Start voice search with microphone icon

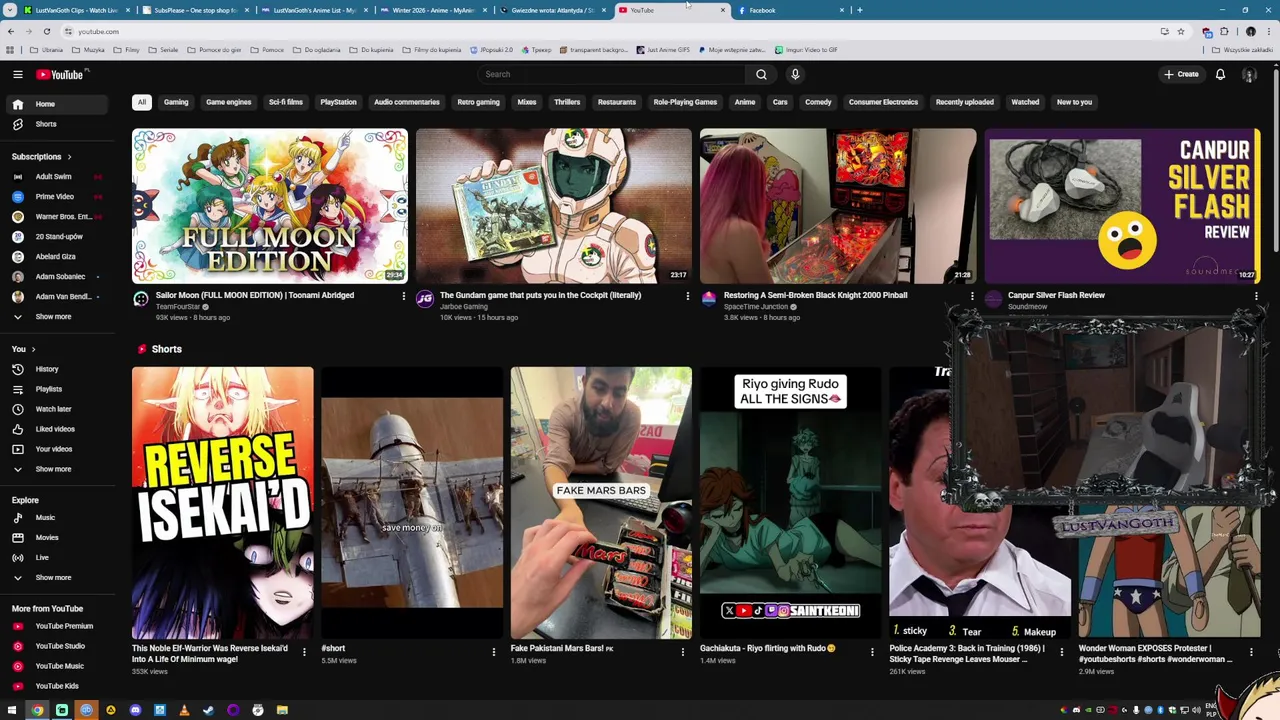tap(795, 74)
